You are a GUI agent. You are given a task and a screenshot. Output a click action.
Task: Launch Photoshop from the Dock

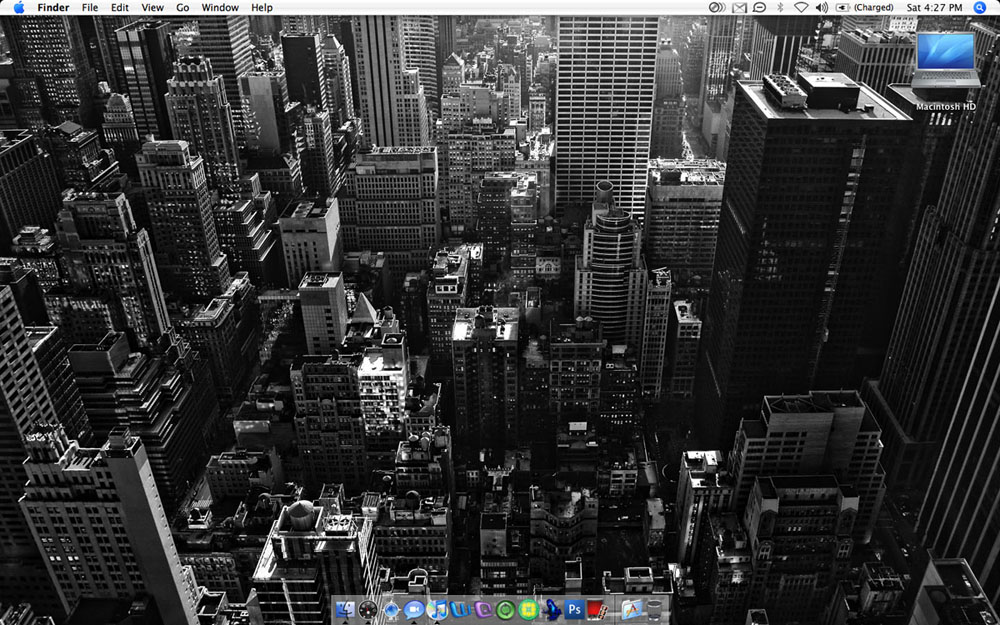(574, 610)
